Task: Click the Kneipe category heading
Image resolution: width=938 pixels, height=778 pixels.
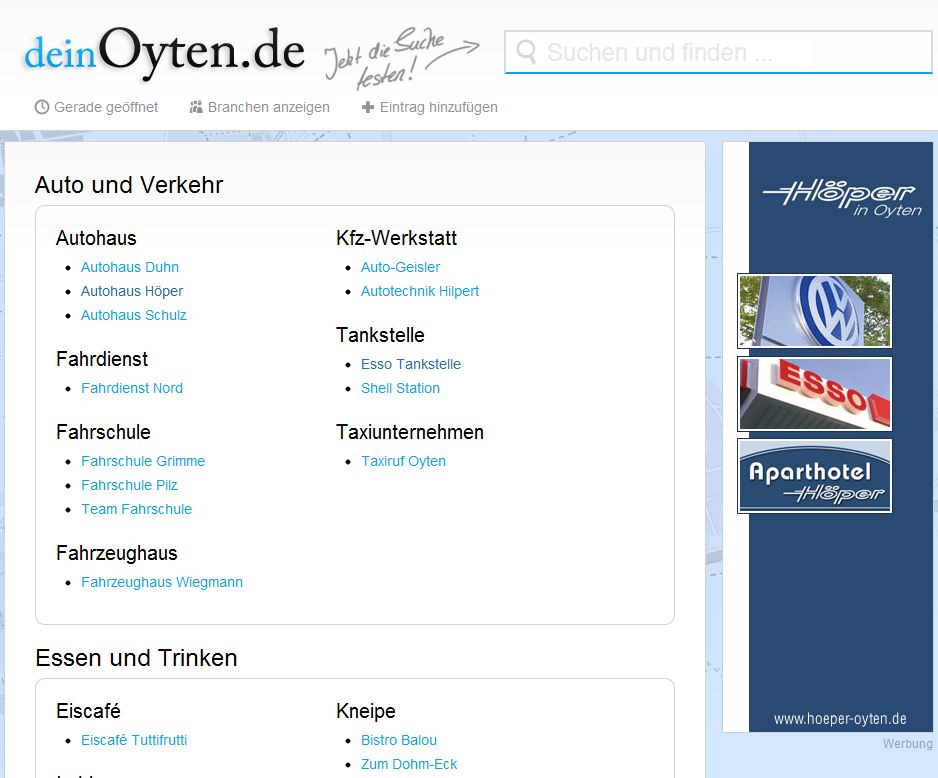Action: coord(366,711)
